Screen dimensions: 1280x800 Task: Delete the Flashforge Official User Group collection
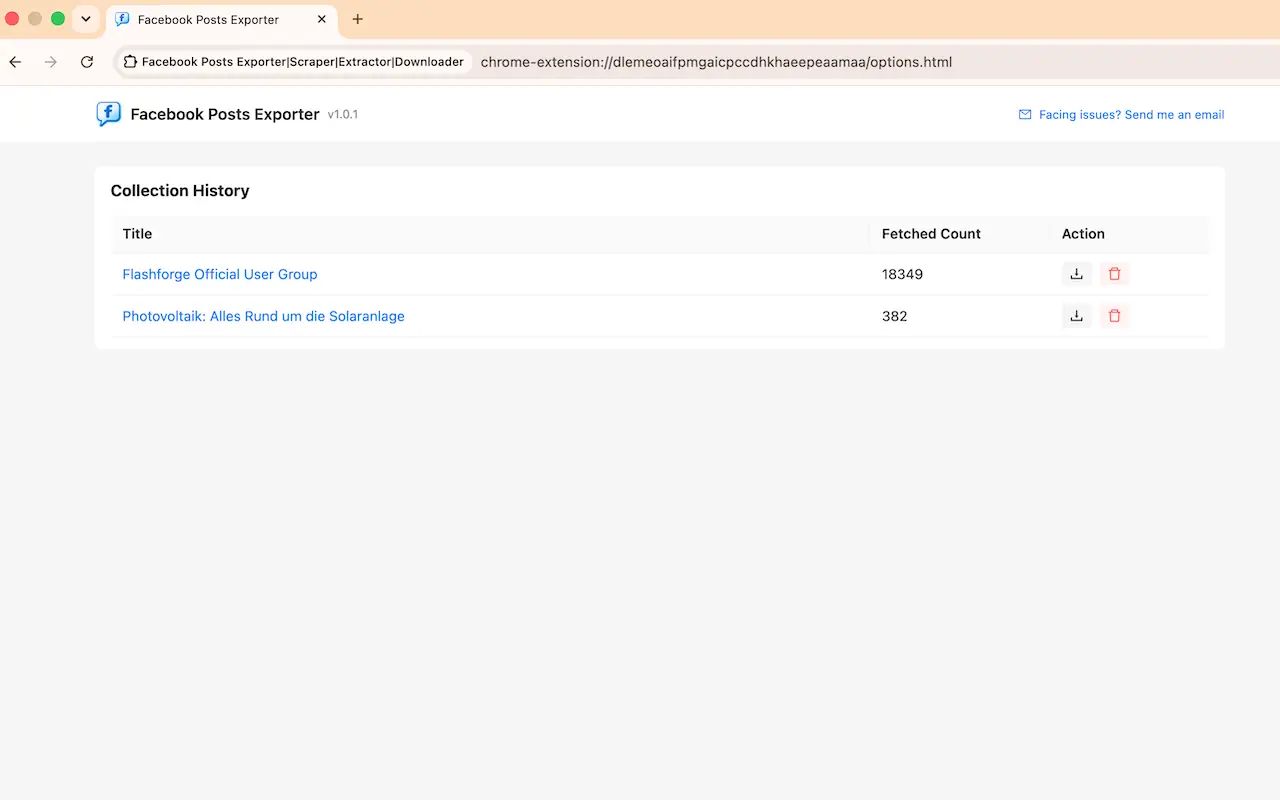pyautogui.click(x=1114, y=274)
